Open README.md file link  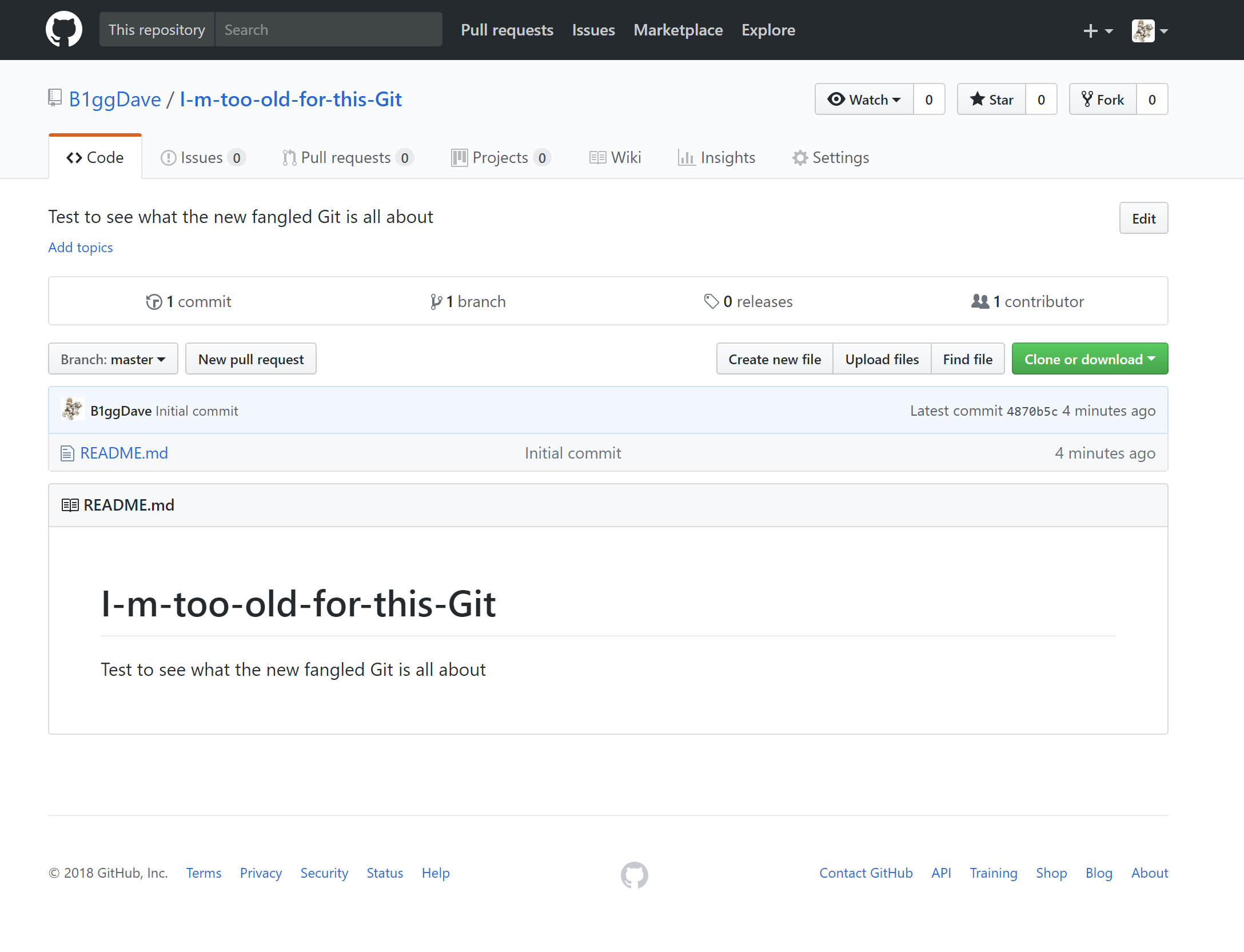124,453
